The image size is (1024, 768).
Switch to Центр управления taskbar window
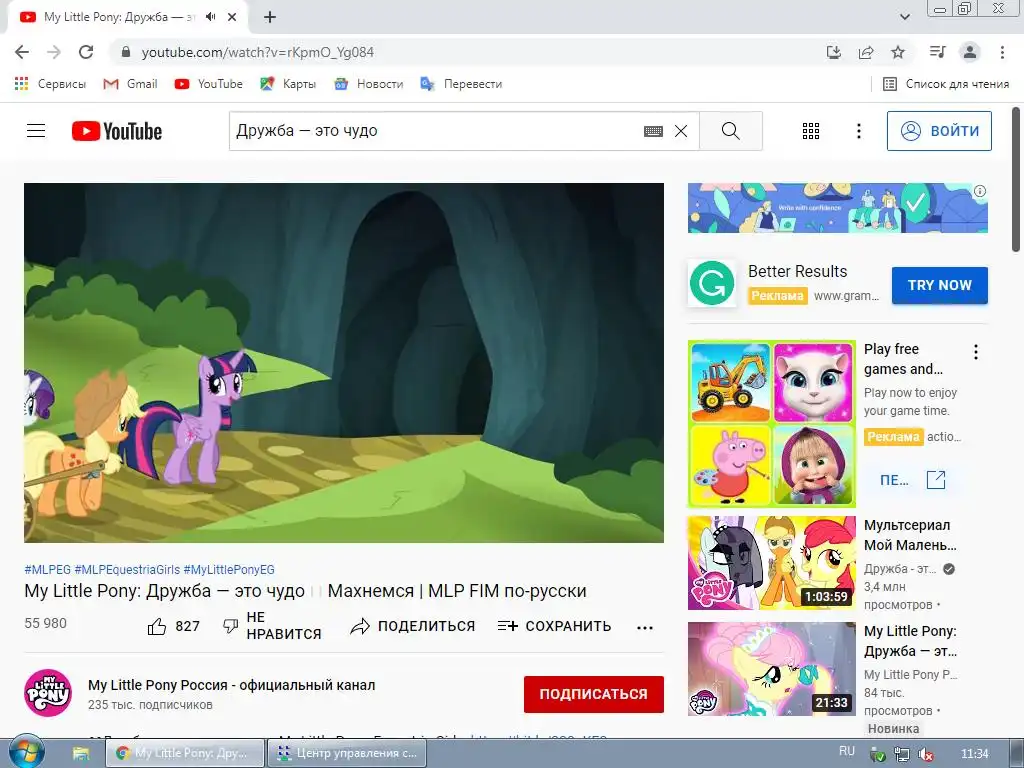click(x=347, y=753)
